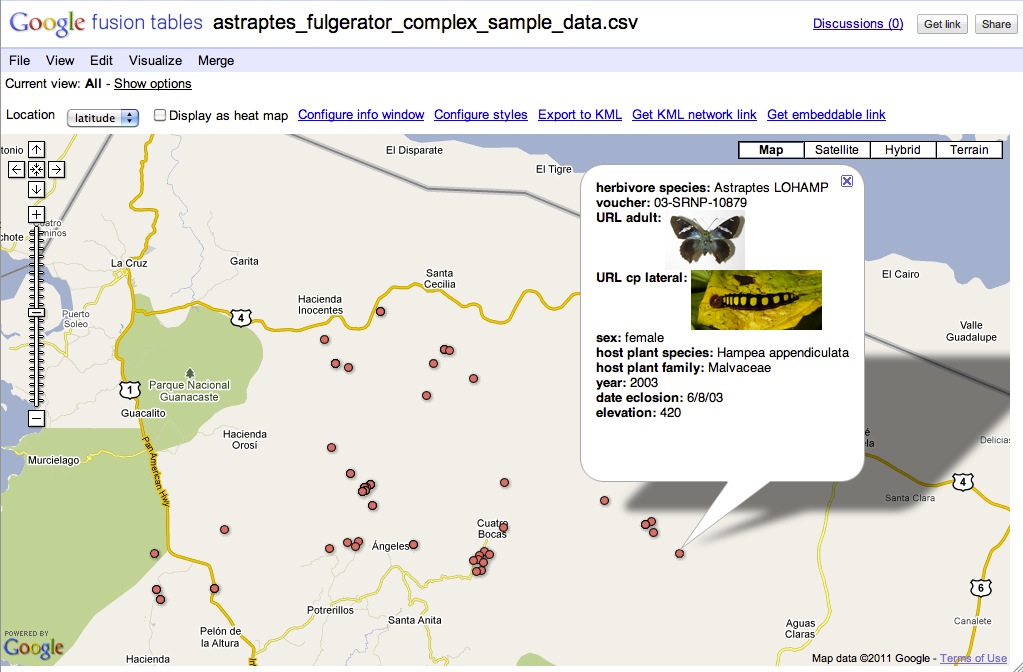Switch to Satellite view type
Viewport: 1023px width, 672px height.
pos(837,149)
